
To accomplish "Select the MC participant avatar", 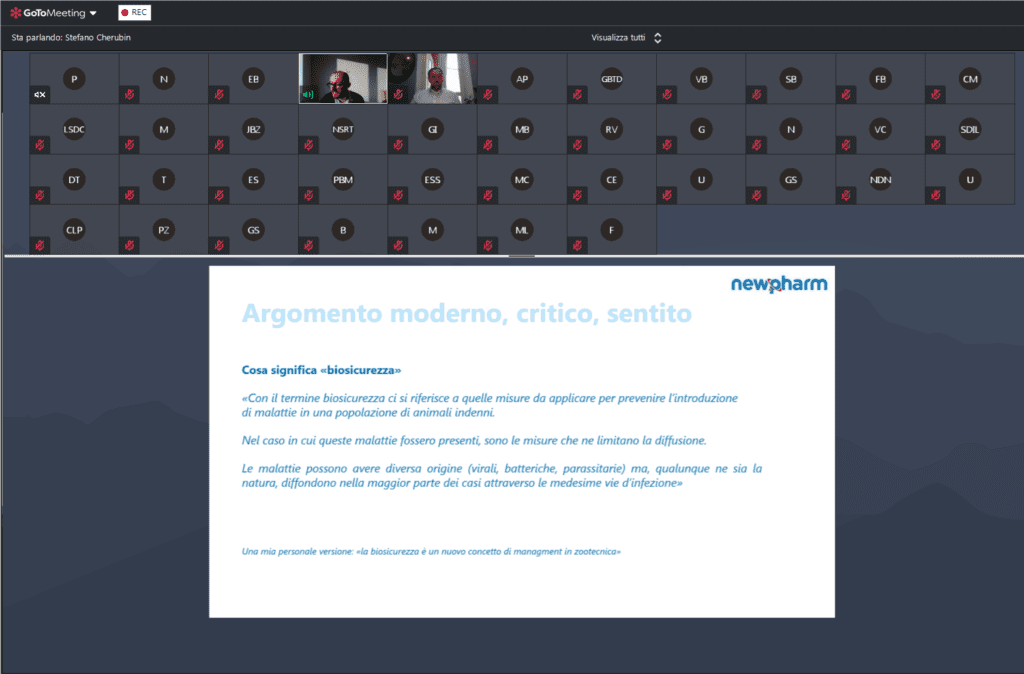I will click(522, 180).
